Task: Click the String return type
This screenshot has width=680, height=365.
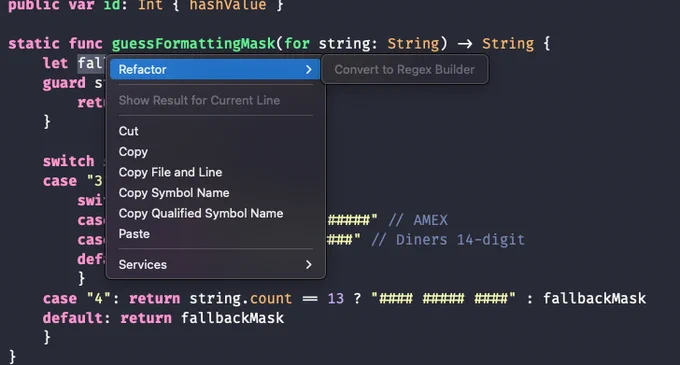Action: click(x=508, y=43)
